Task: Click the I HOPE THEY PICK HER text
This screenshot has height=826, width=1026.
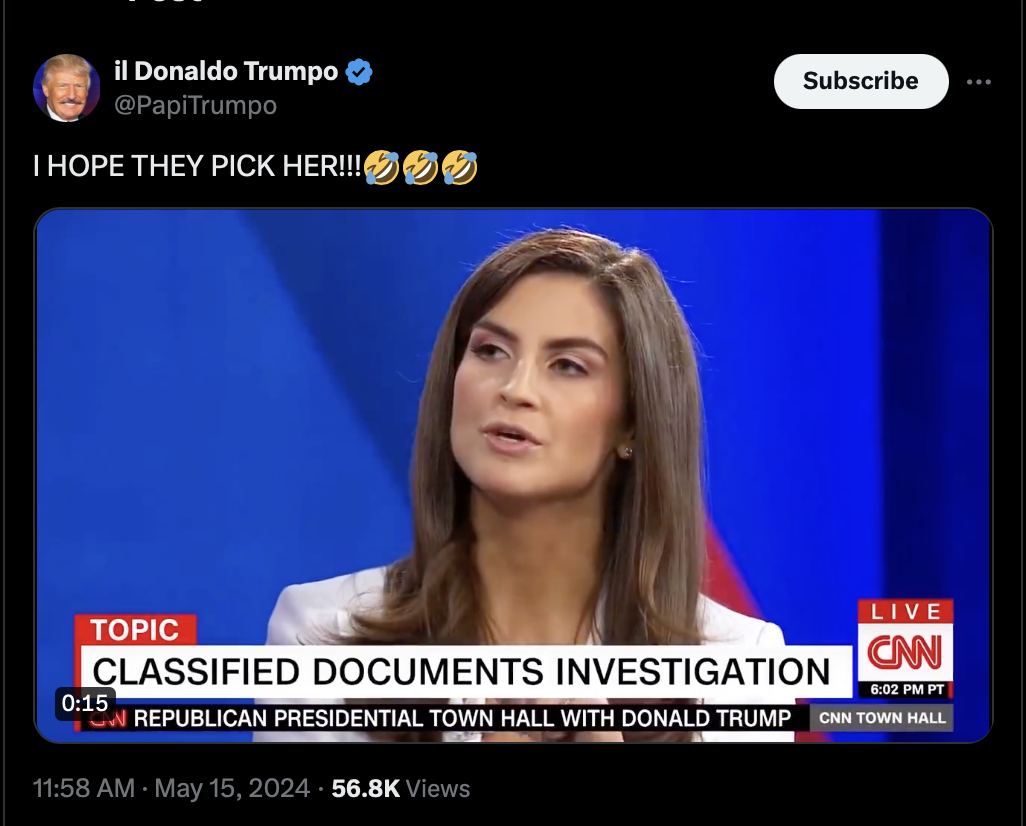Action: tap(197, 166)
